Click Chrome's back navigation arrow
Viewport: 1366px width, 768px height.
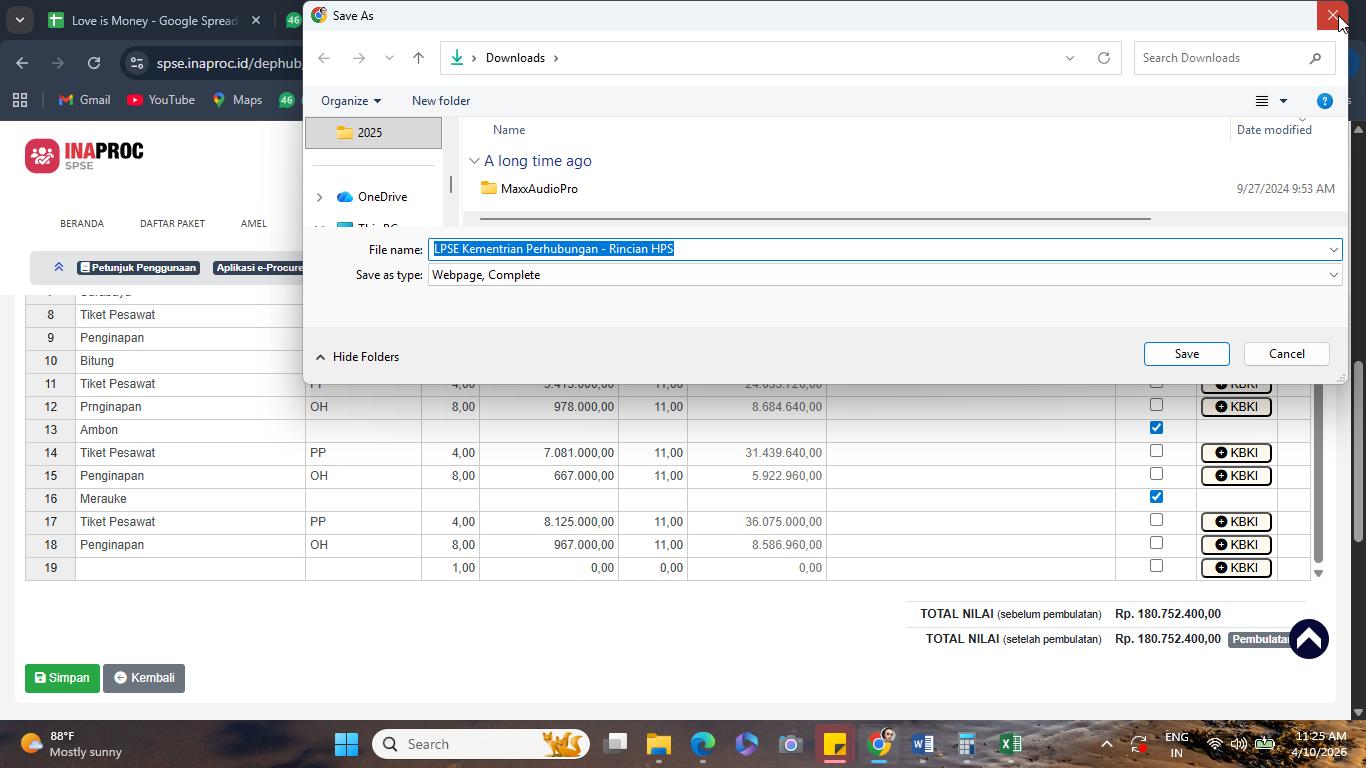(x=22, y=63)
